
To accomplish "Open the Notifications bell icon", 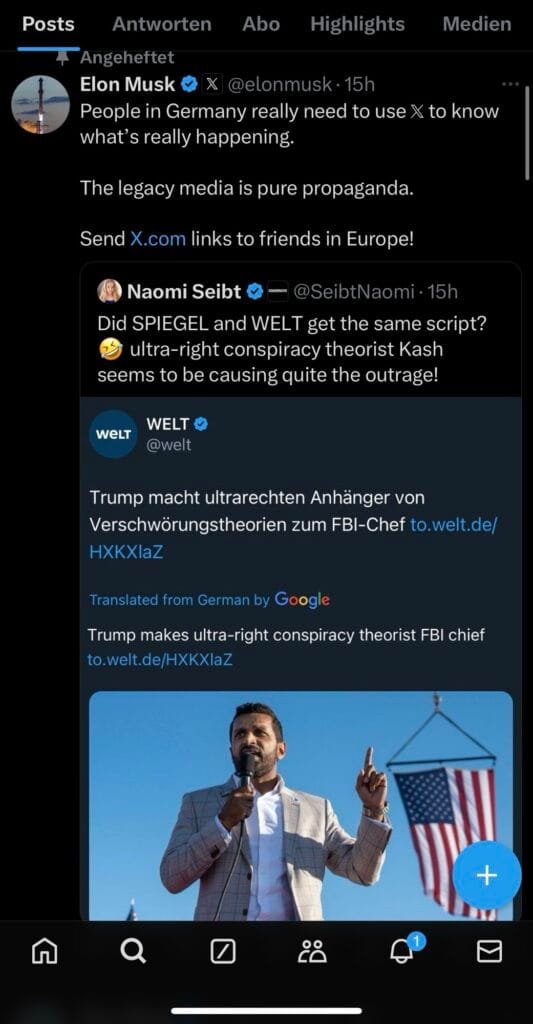I will click(x=403, y=950).
